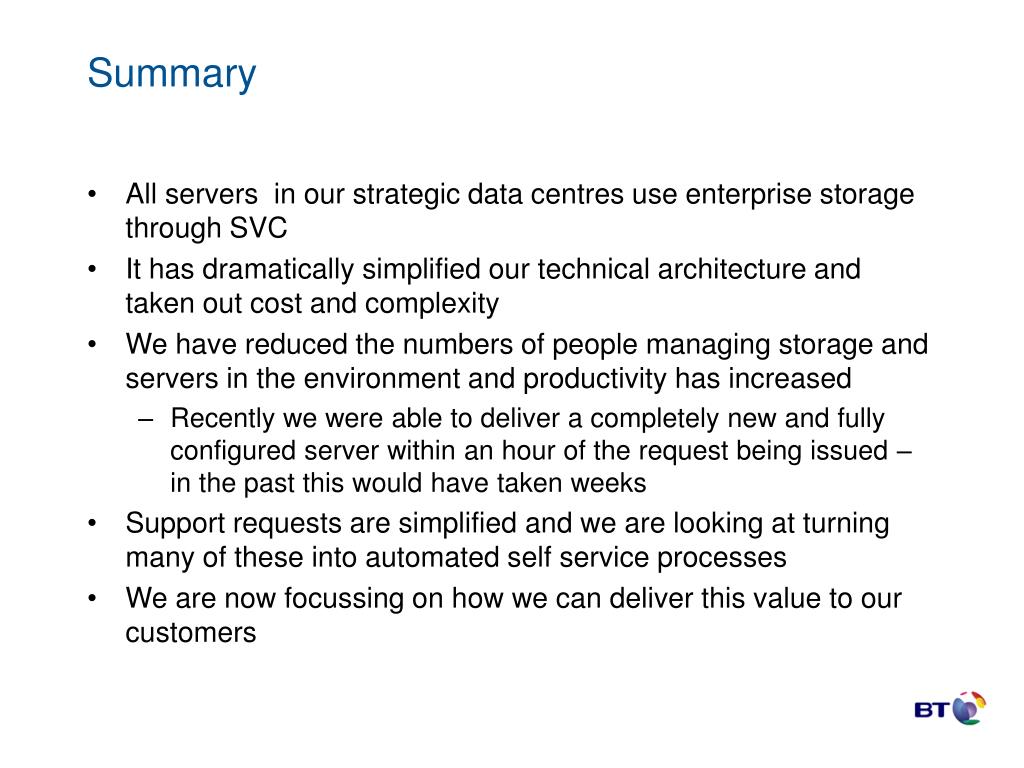Viewport: 1024px width, 768px height.
Task: Click the line 'taken out cost and complexity'
Action: click(x=312, y=304)
